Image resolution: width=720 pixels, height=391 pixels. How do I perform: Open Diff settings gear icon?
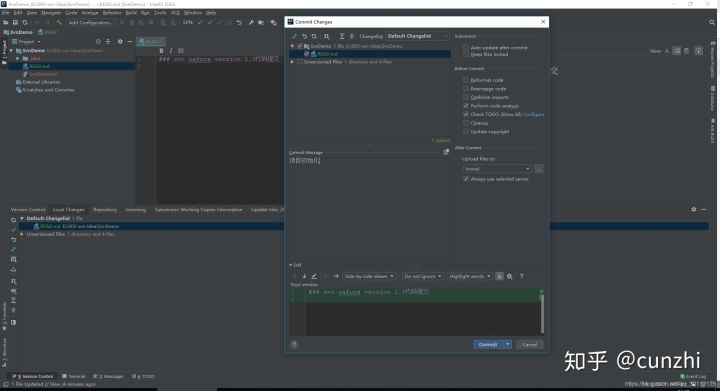510,276
